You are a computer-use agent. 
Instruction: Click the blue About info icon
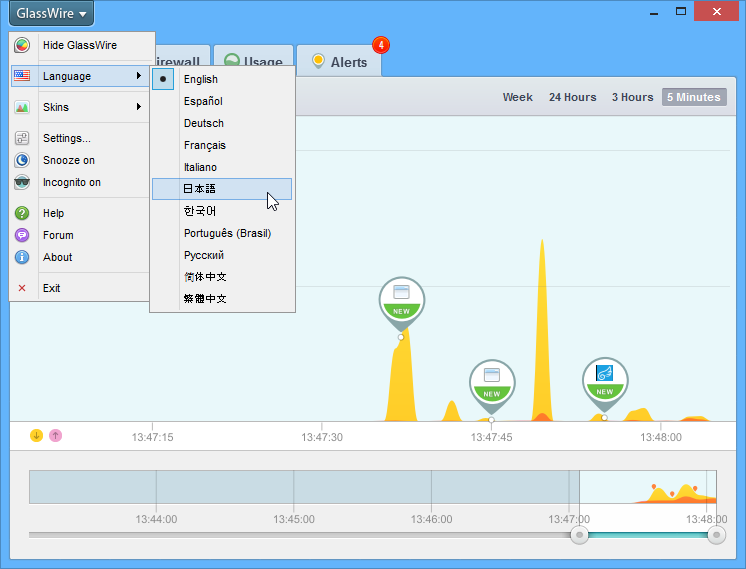[x=22, y=257]
